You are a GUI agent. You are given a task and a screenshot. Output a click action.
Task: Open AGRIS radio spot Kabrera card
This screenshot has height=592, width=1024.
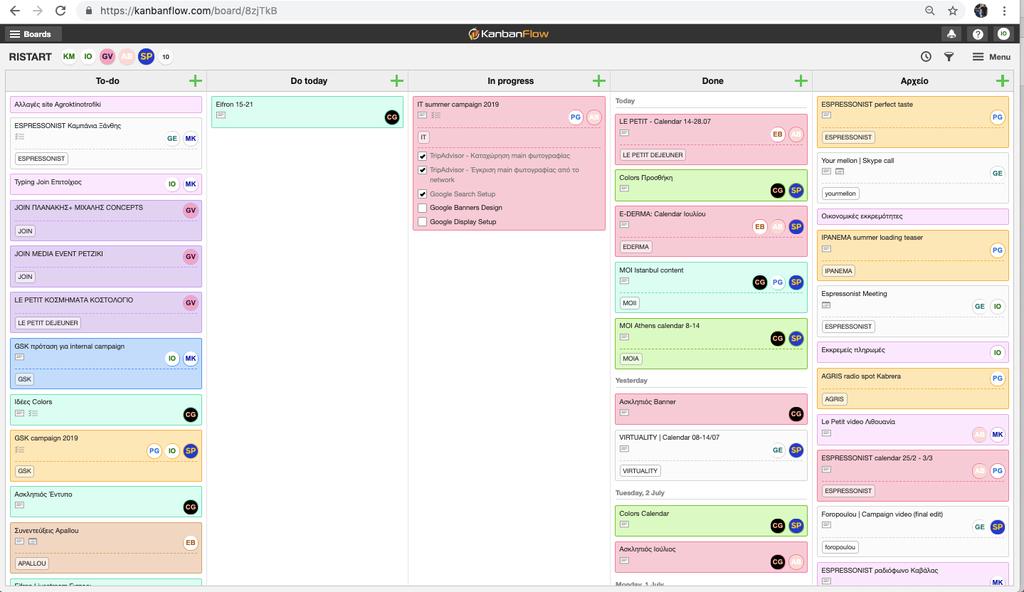[913, 389]
